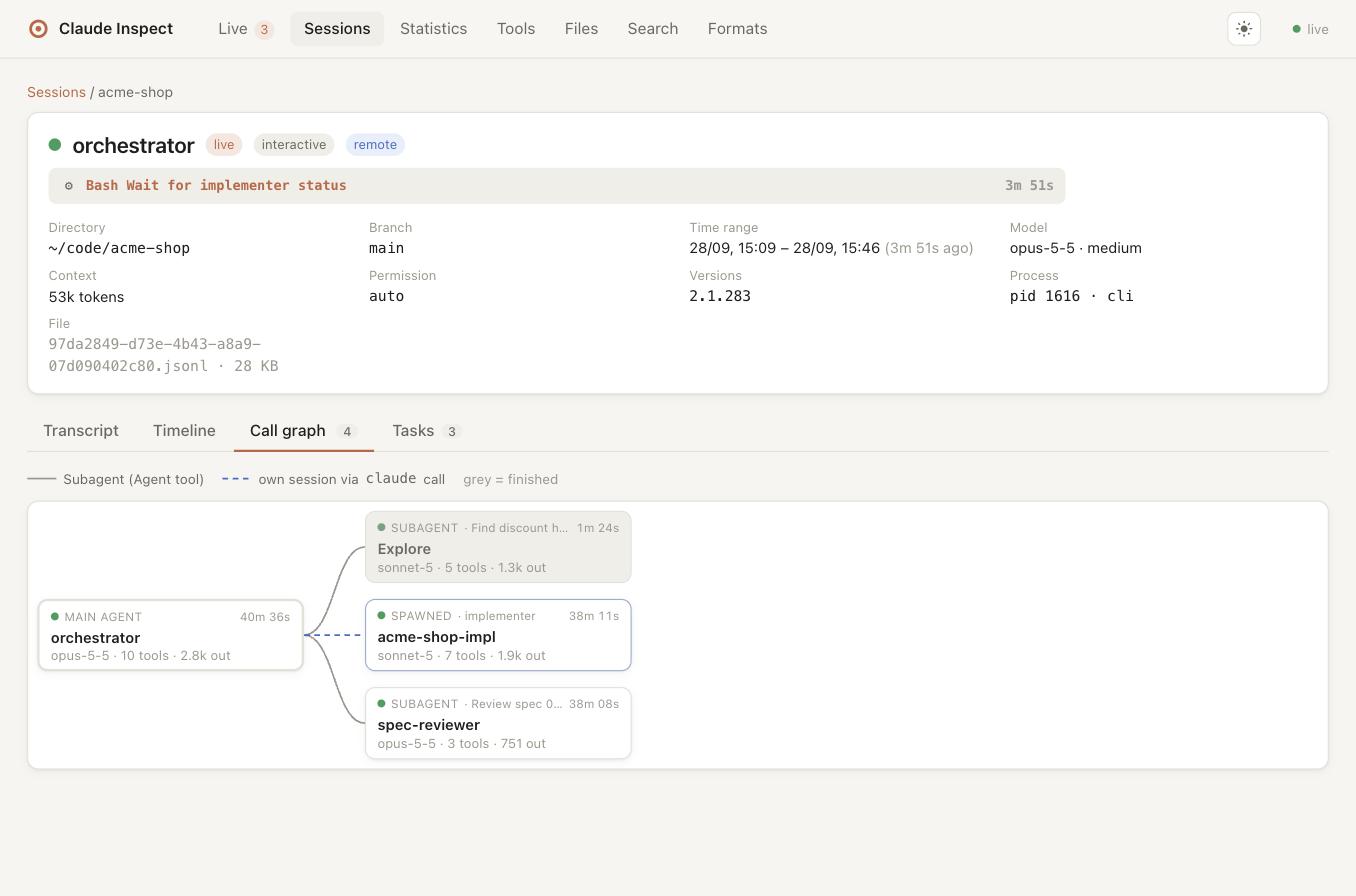Click the model value 'opus-5-5 · medium'
This screenshot has width=1356, height=896.
(1076, 248)
